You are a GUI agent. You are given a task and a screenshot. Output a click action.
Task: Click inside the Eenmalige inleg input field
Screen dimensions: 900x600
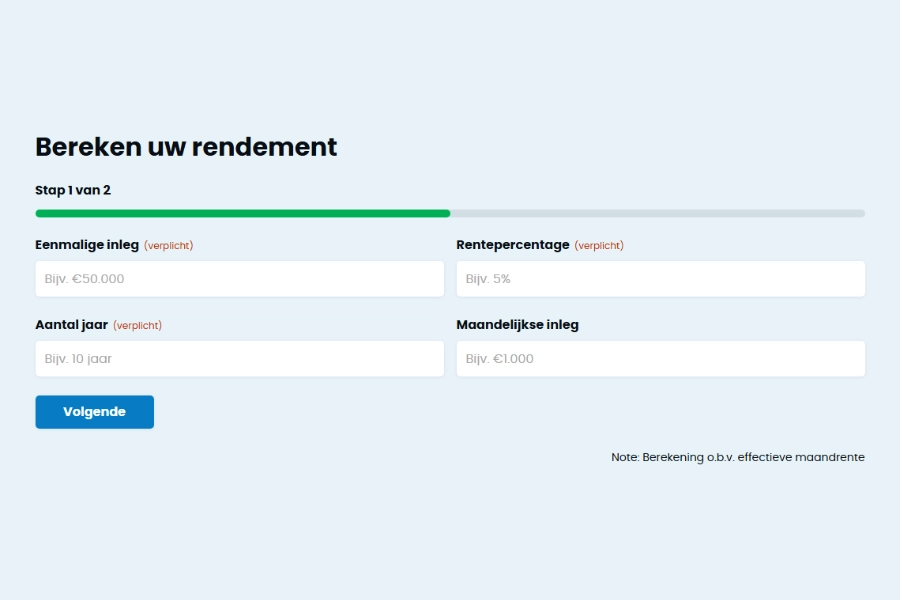pos(240,278)
